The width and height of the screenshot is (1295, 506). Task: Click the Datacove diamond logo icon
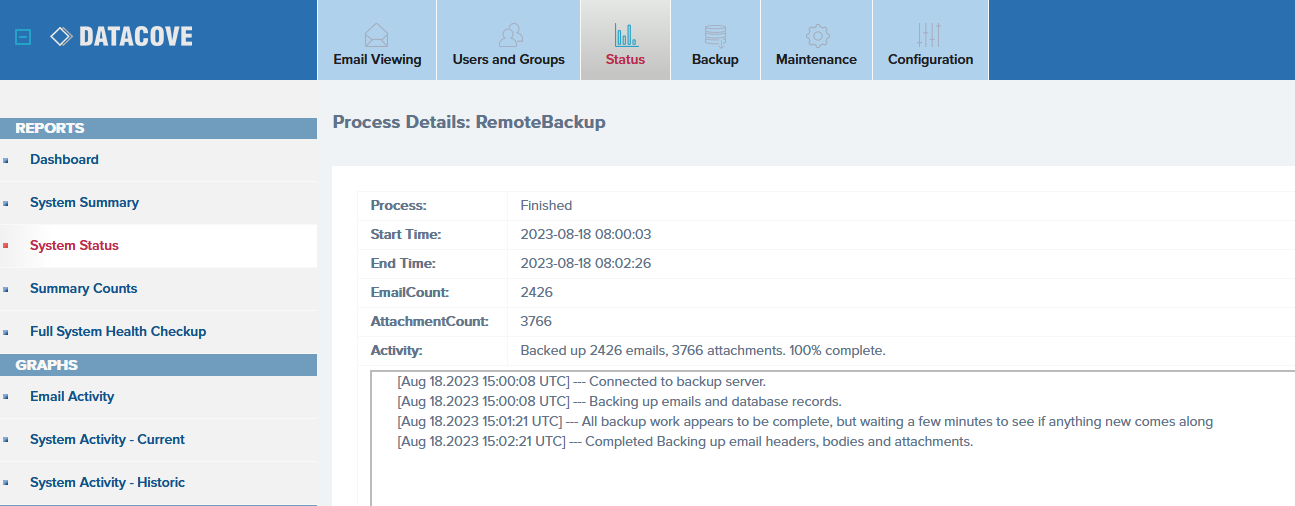pyautogui.click(x=61, y=37)
